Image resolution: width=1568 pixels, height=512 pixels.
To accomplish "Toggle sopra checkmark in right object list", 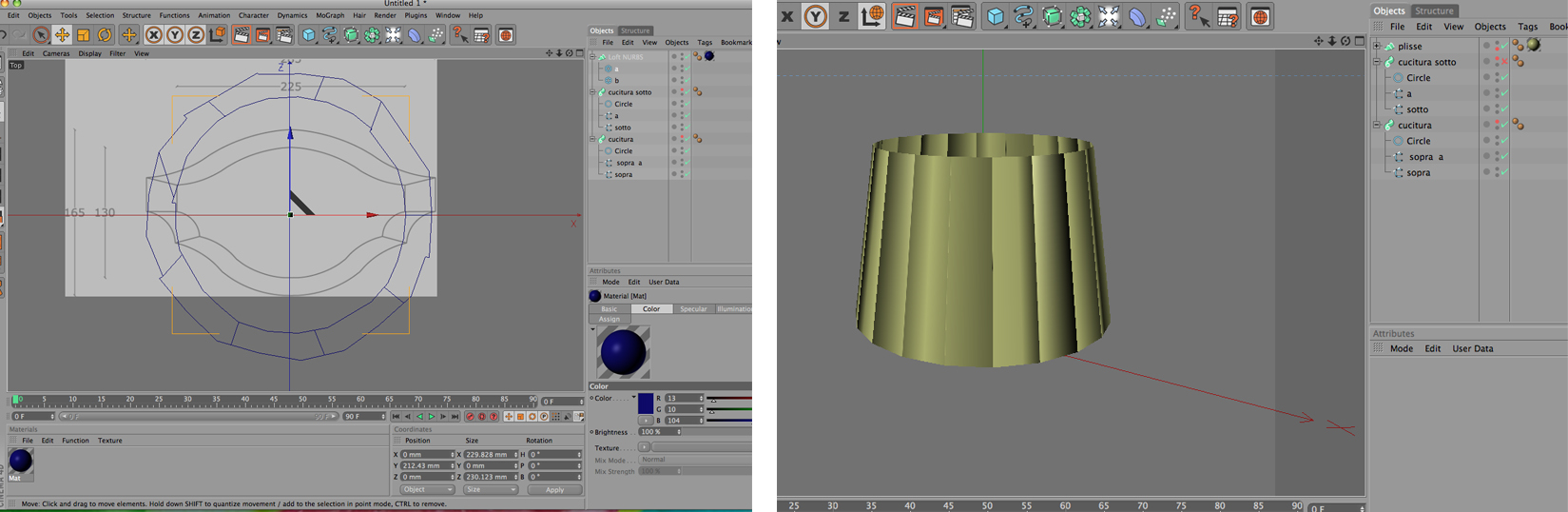I will [x=1504, y=172].
